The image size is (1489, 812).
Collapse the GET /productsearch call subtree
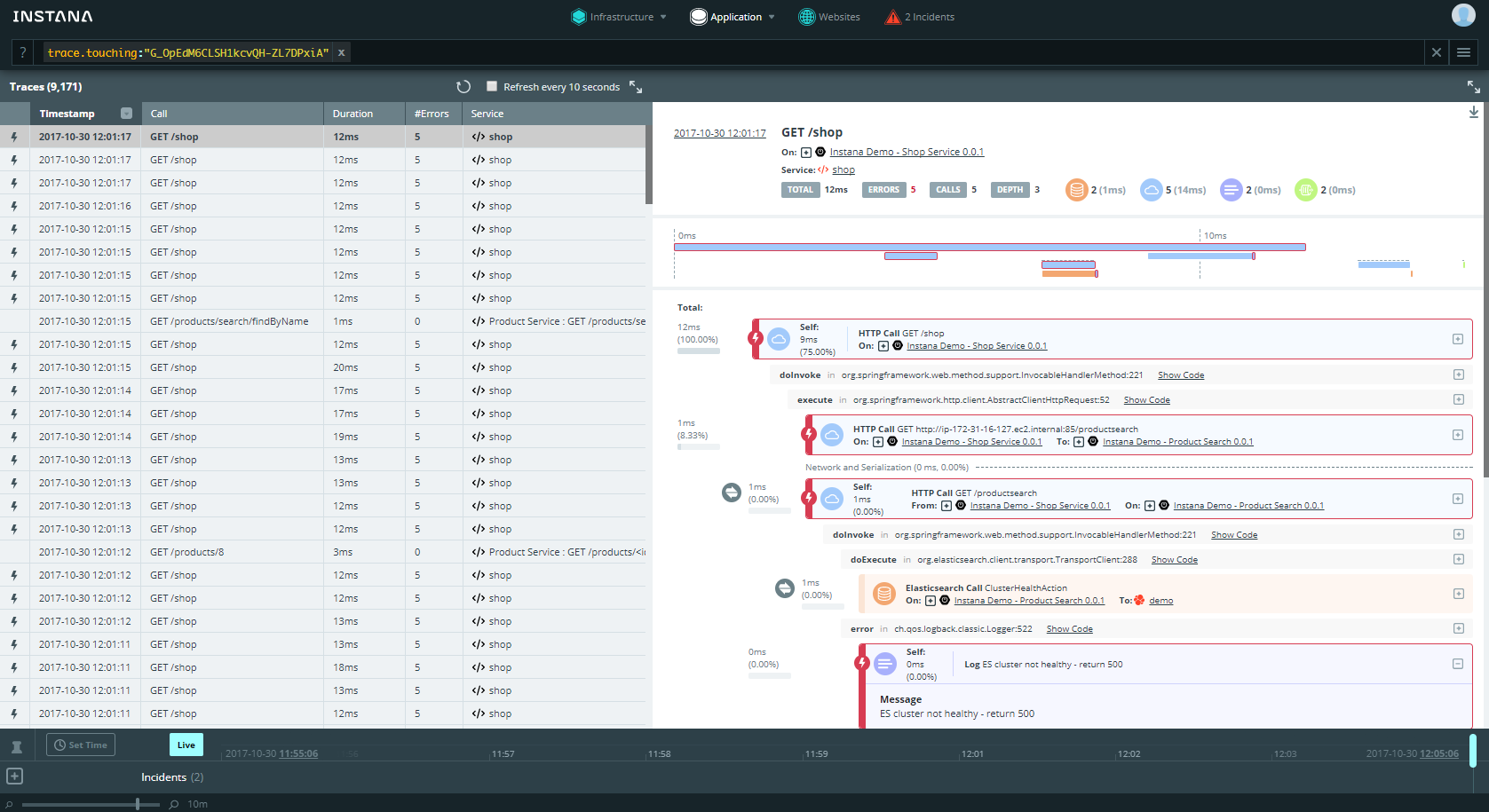(x=732, y=492)
